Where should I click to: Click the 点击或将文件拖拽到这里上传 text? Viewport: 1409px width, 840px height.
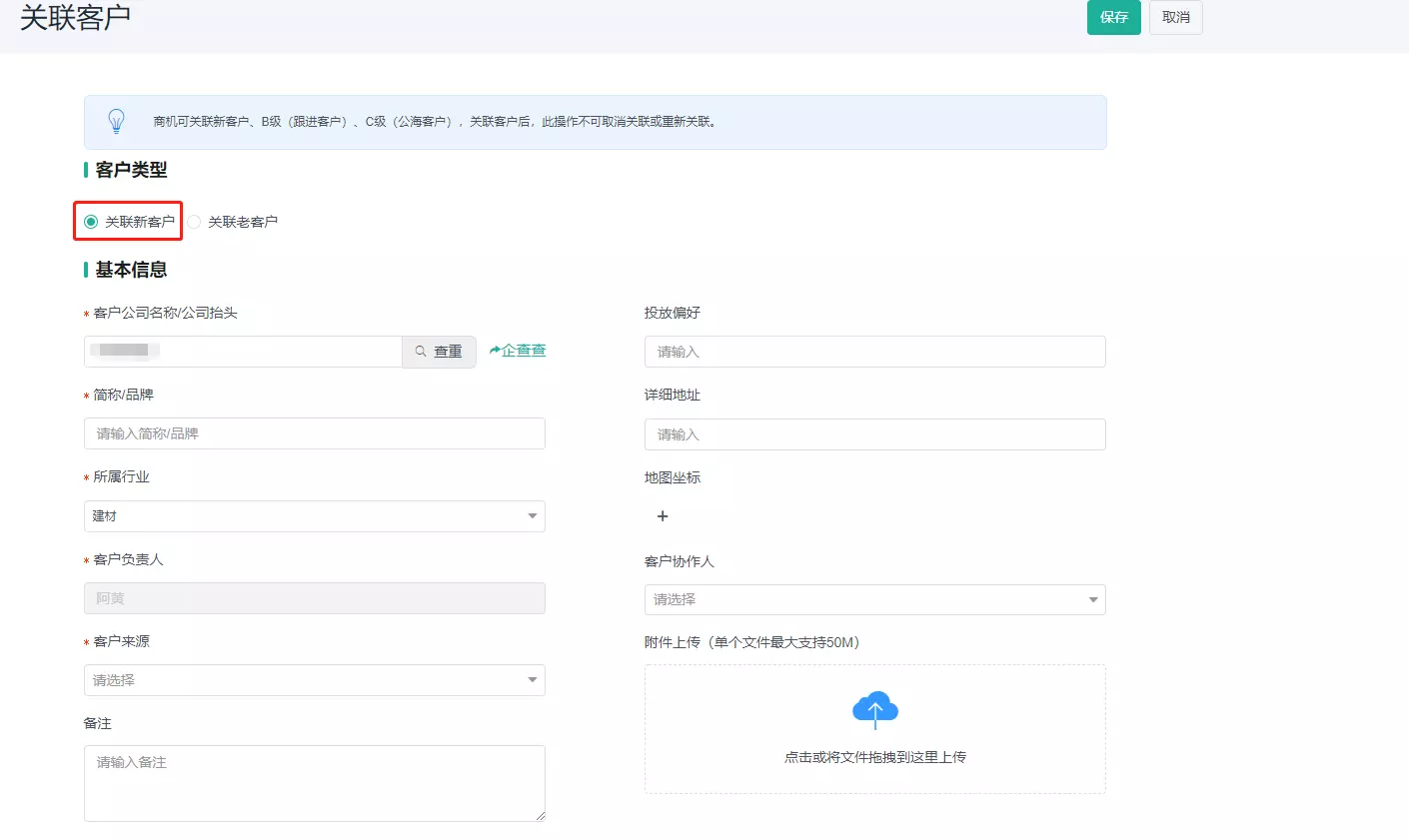(875, 757)
